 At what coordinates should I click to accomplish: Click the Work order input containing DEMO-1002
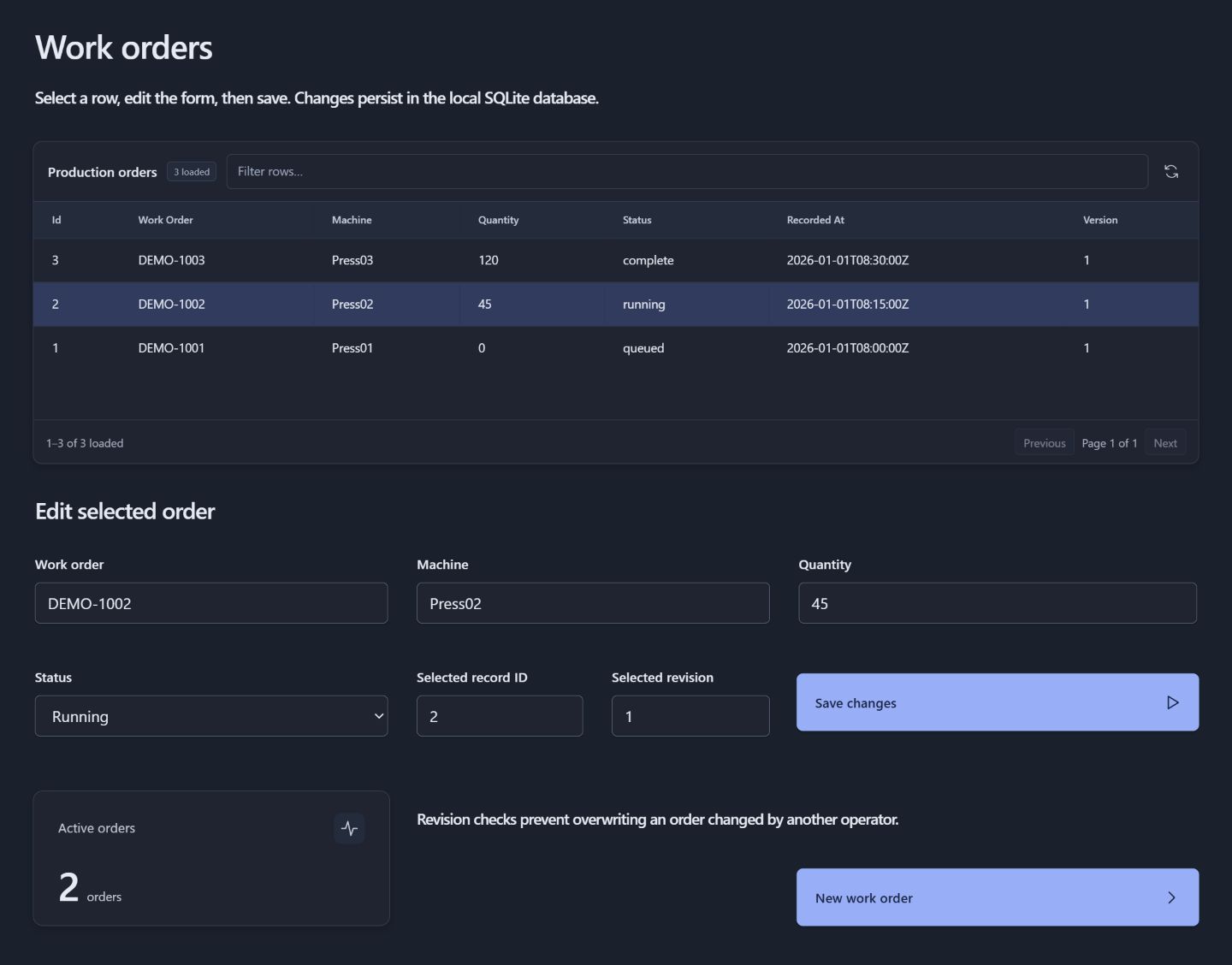point(211,603)
